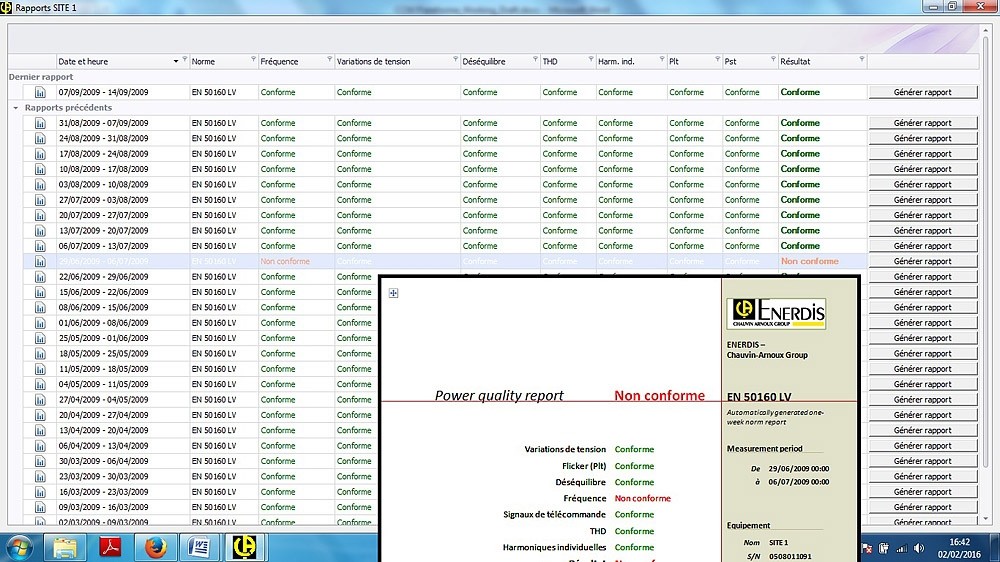The height and width of the screenshot is (562, 1000).
Task: Open Résultat column filter
Action: coord(862,59)
